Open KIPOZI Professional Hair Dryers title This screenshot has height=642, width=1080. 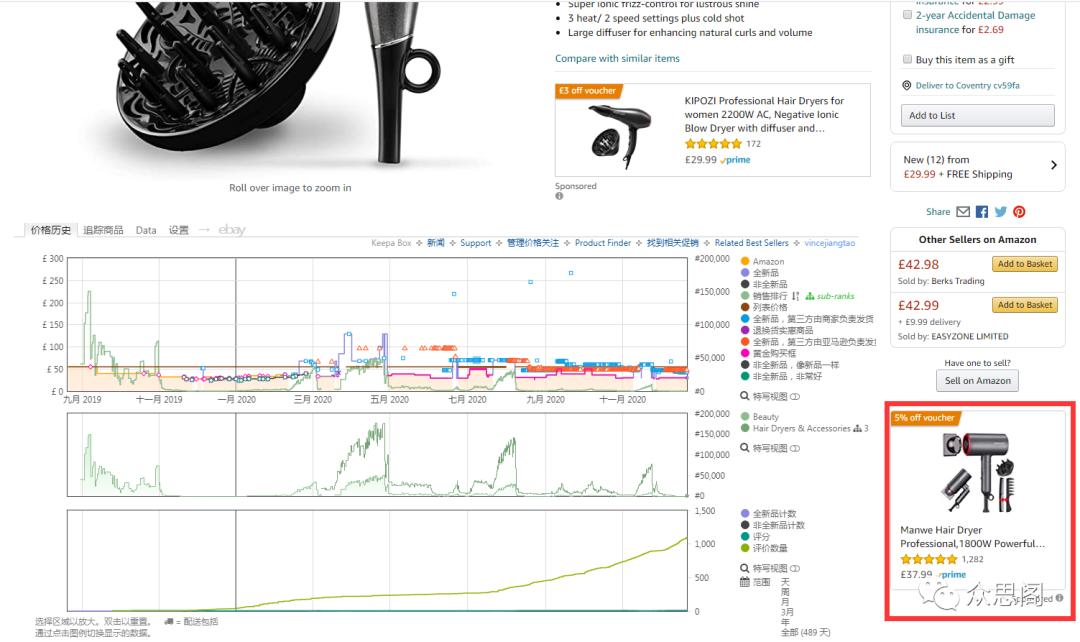(x=764, y=114)
